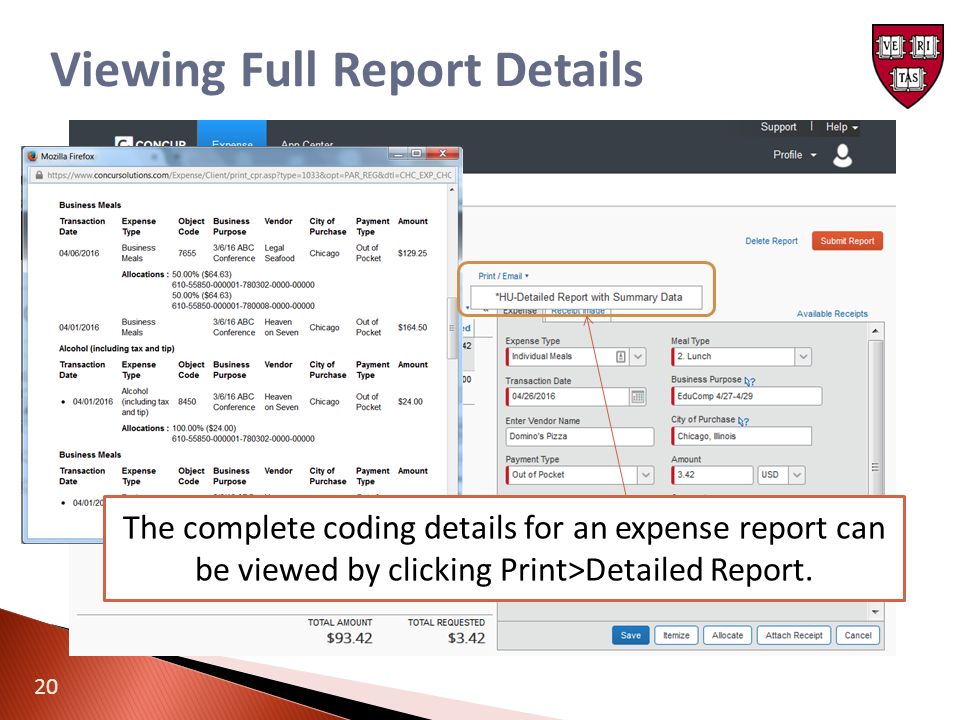Click the Submit Report button

[847, 241]
